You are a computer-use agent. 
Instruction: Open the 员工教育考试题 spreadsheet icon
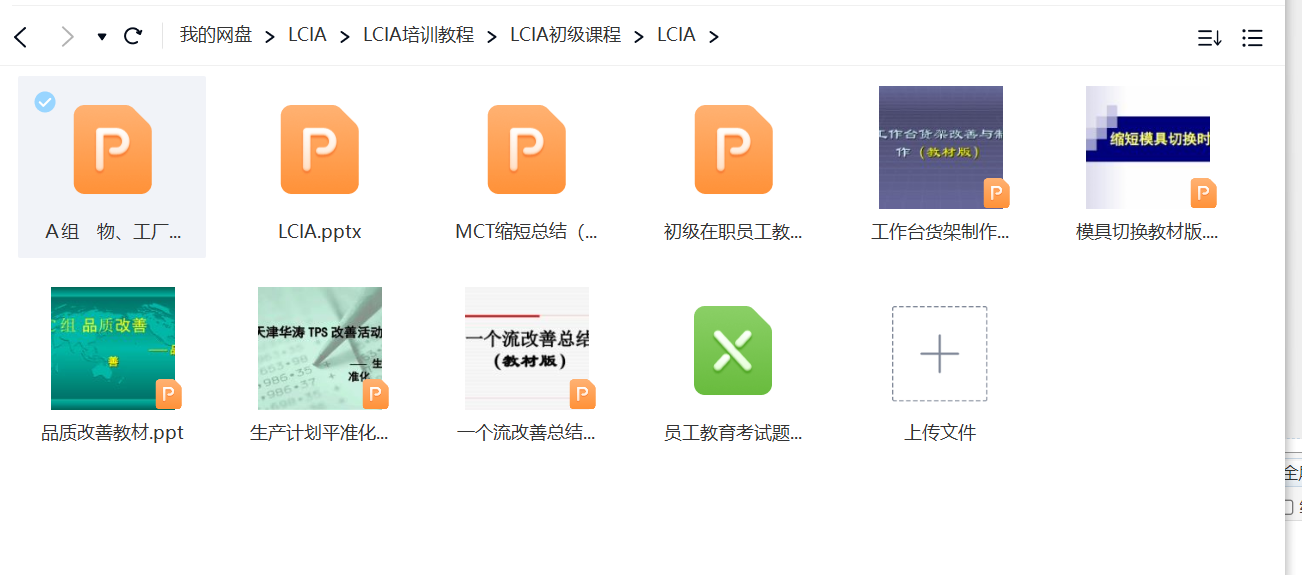[733, 350]
